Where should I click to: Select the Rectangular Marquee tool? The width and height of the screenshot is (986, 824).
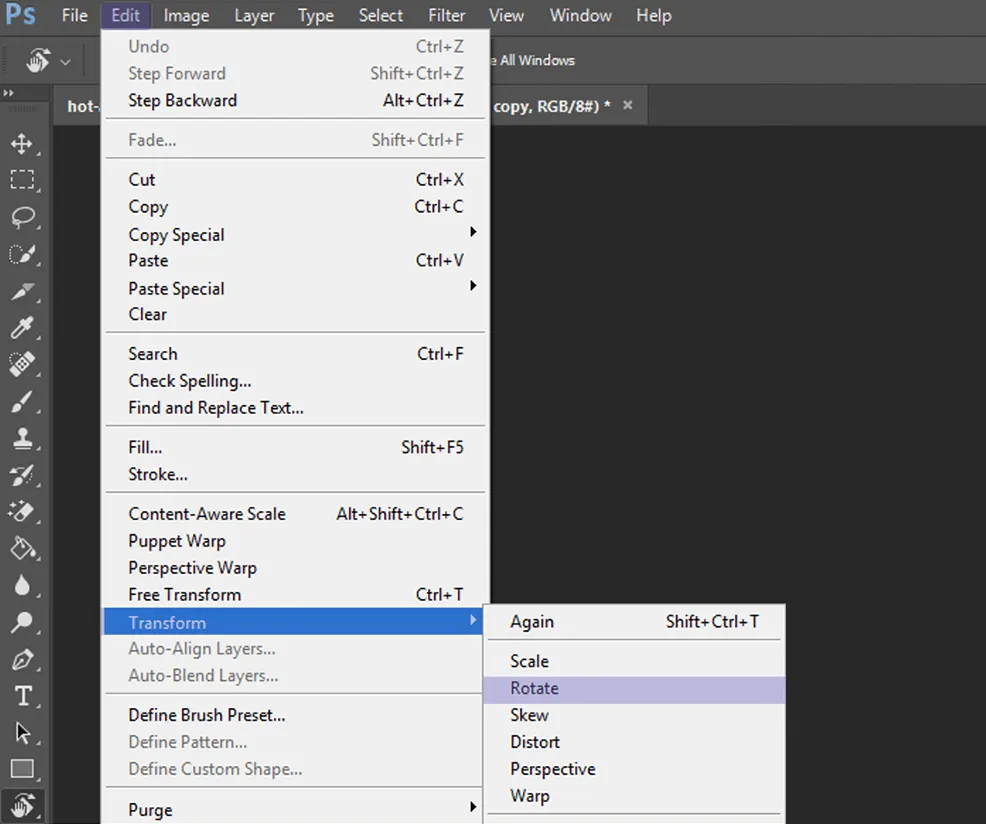(x=22, y=180)
